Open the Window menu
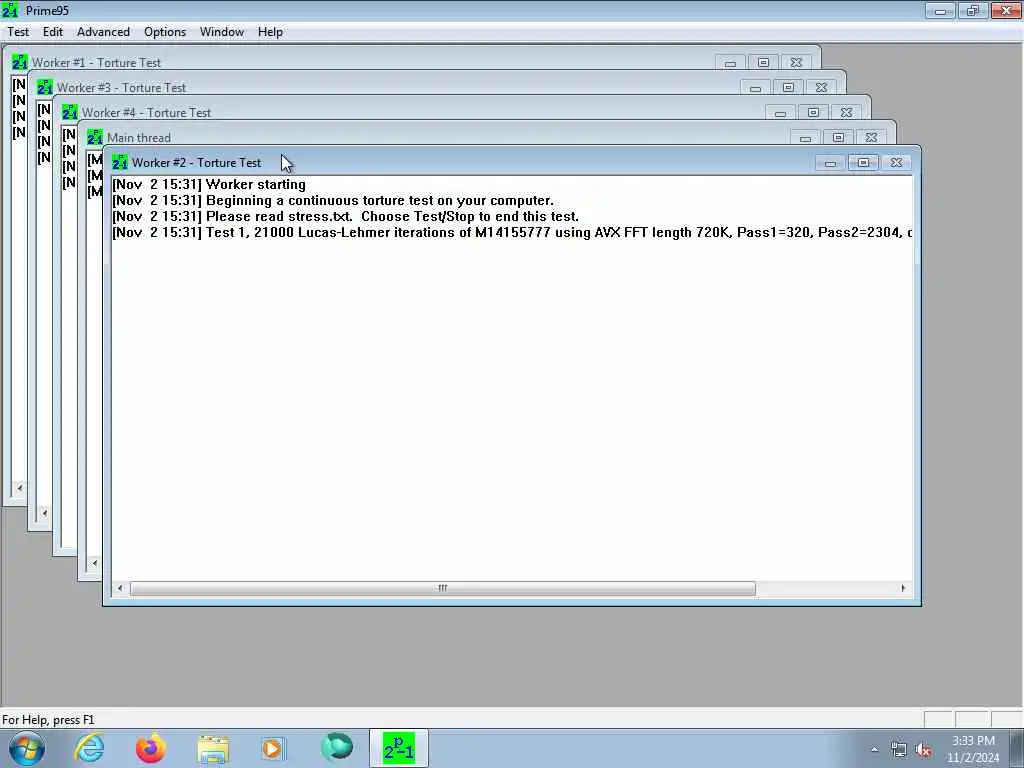The width and height of the screenshot is (1024, 768). pos(222,32)
